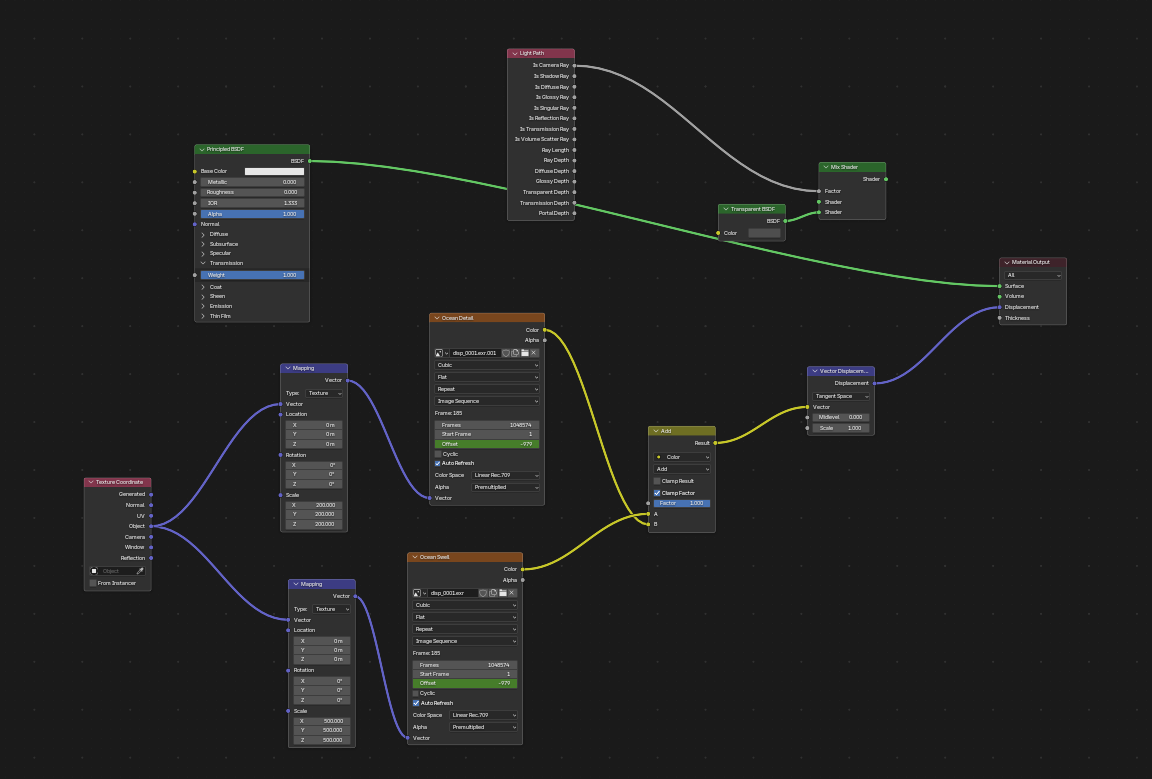Adjust Transmission Weight slider in Principled BSDF

click(252, 275)
